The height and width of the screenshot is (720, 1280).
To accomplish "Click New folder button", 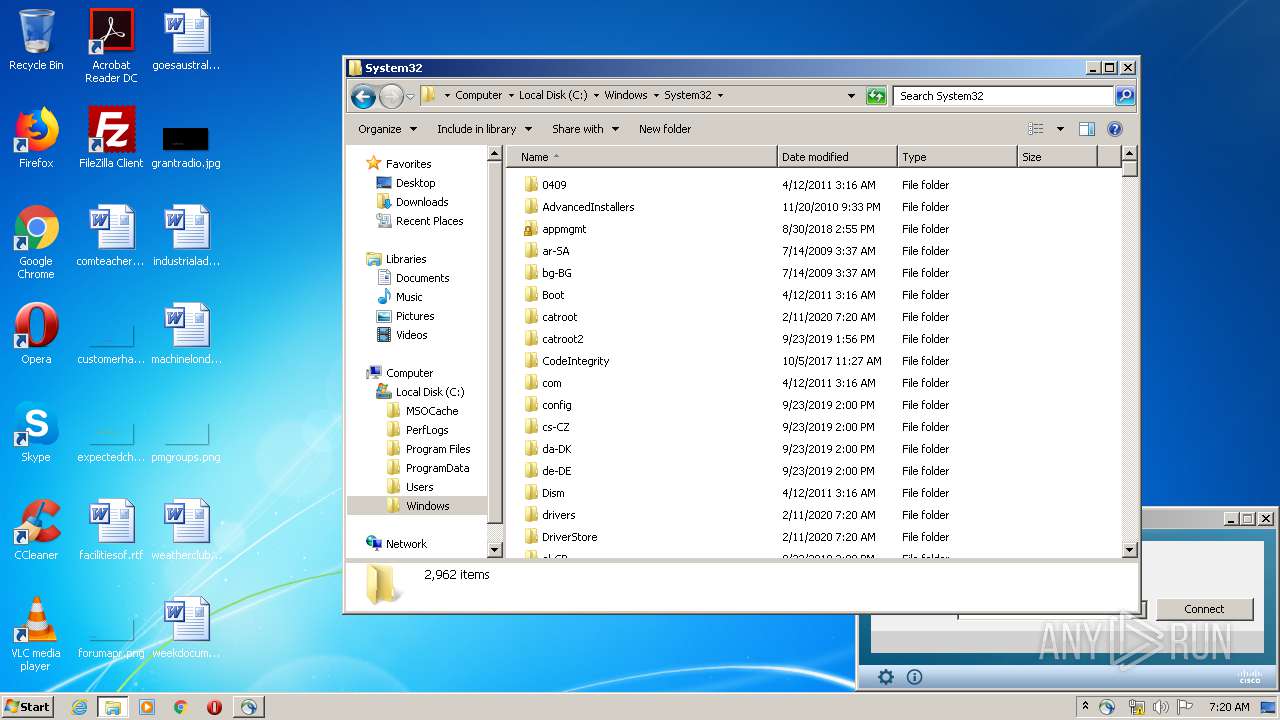I will point(665,129).
